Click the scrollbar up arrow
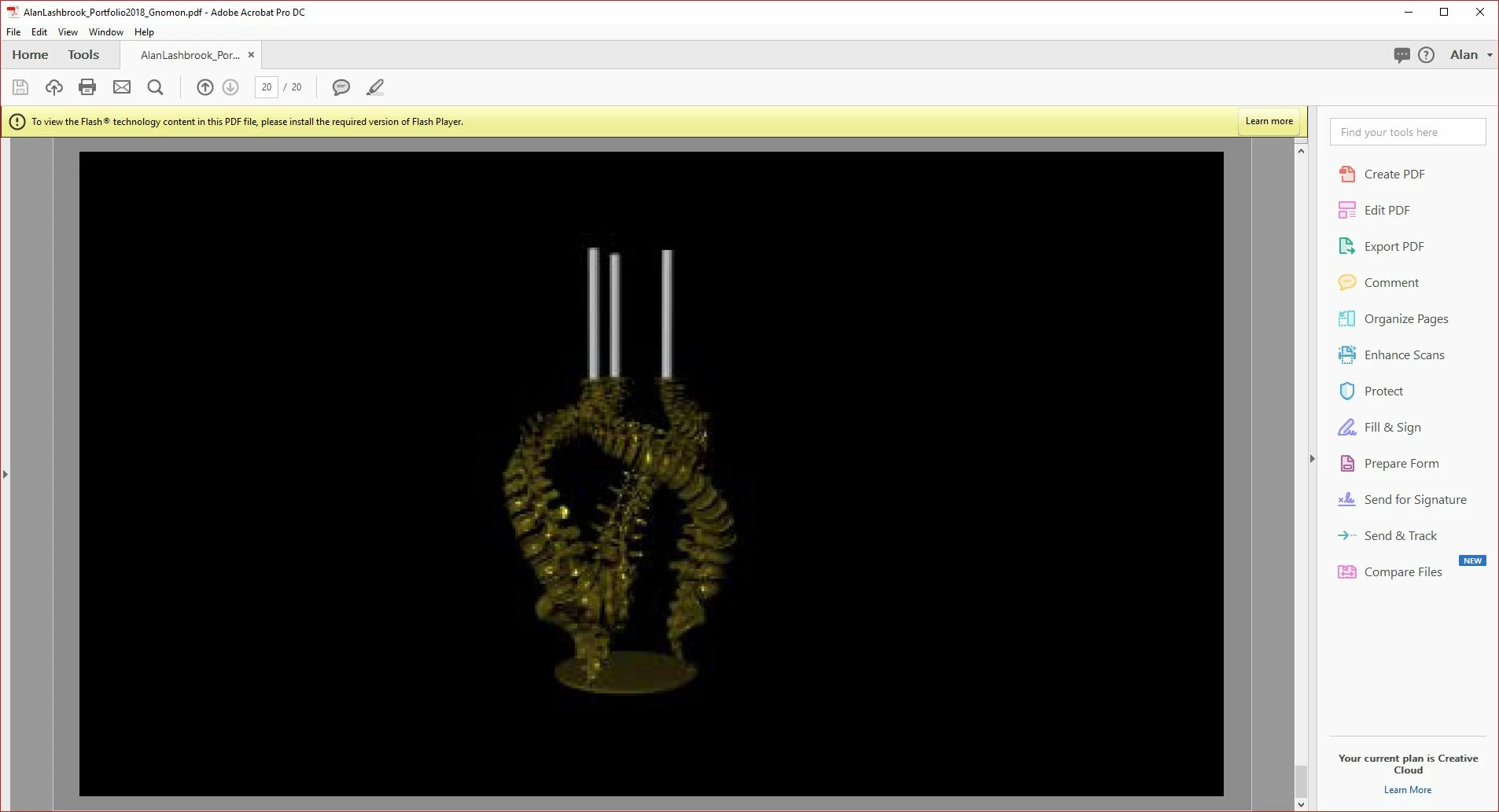The width and height of the screenshot is (1499, 812). 1301,151
